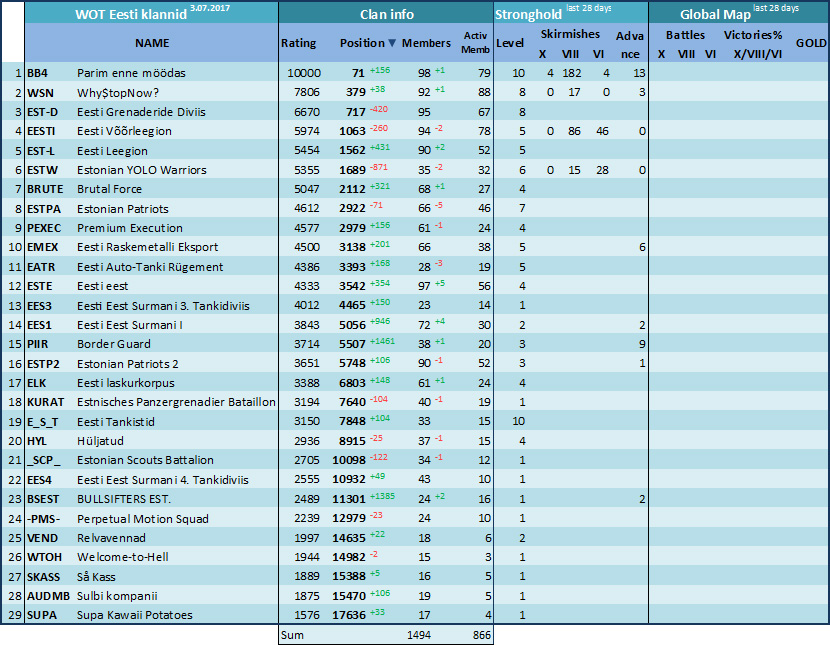Select the Victories% column header
Image resolution: width=830 pixels, height=645 pixels.
pyautogui.click(x=753, y=35)
